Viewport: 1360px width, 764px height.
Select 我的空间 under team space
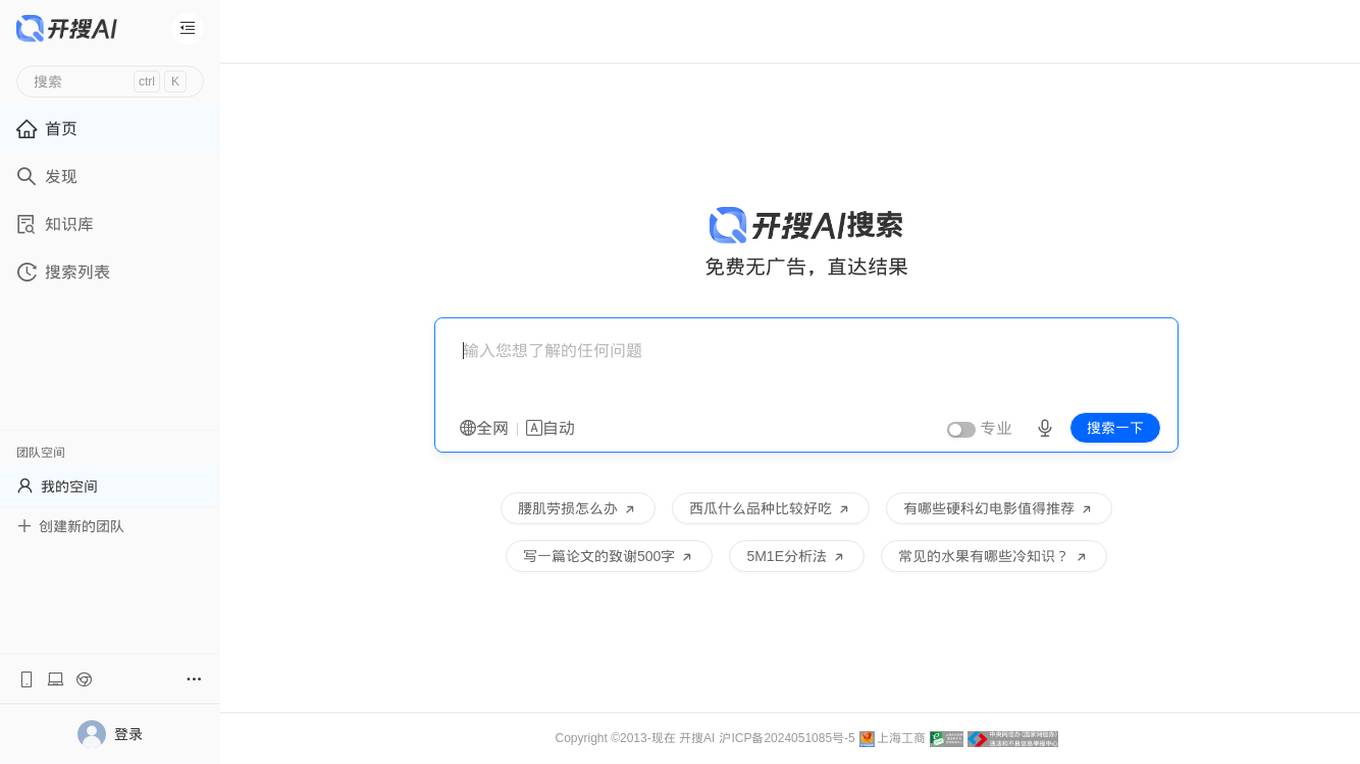[x=110, y=486]
